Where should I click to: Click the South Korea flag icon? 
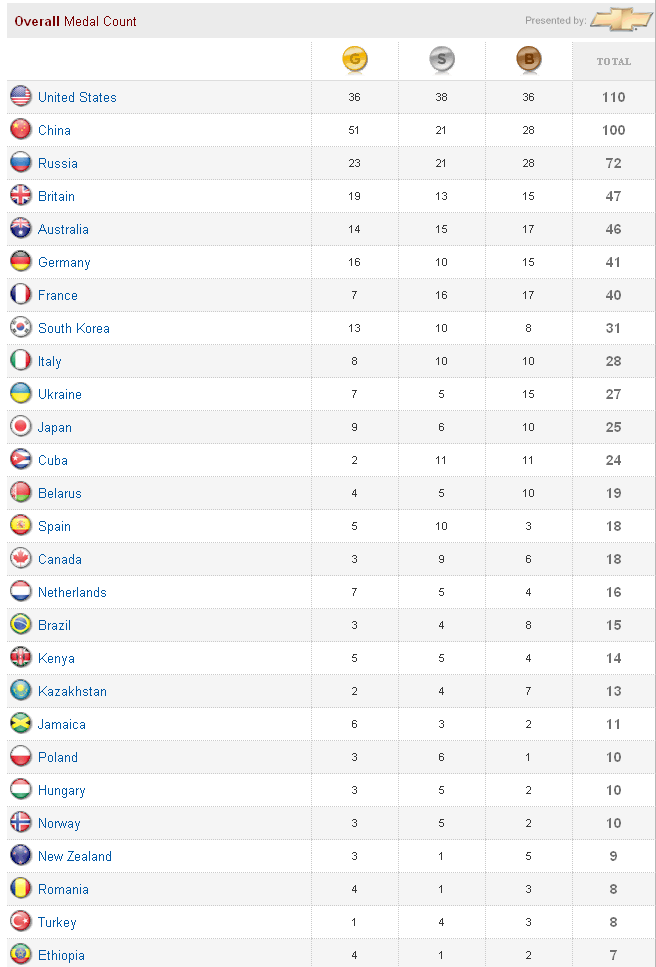pos(21,328)
